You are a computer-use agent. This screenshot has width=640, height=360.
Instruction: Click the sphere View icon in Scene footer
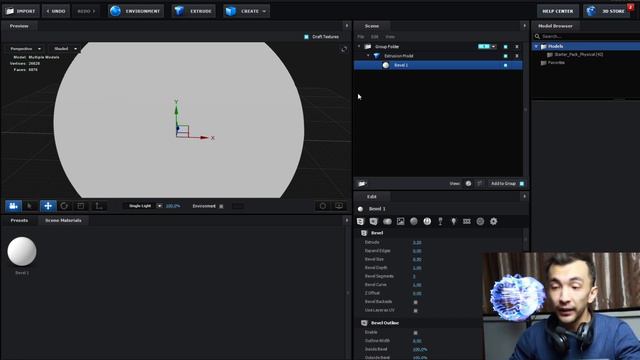coord(469,184)
